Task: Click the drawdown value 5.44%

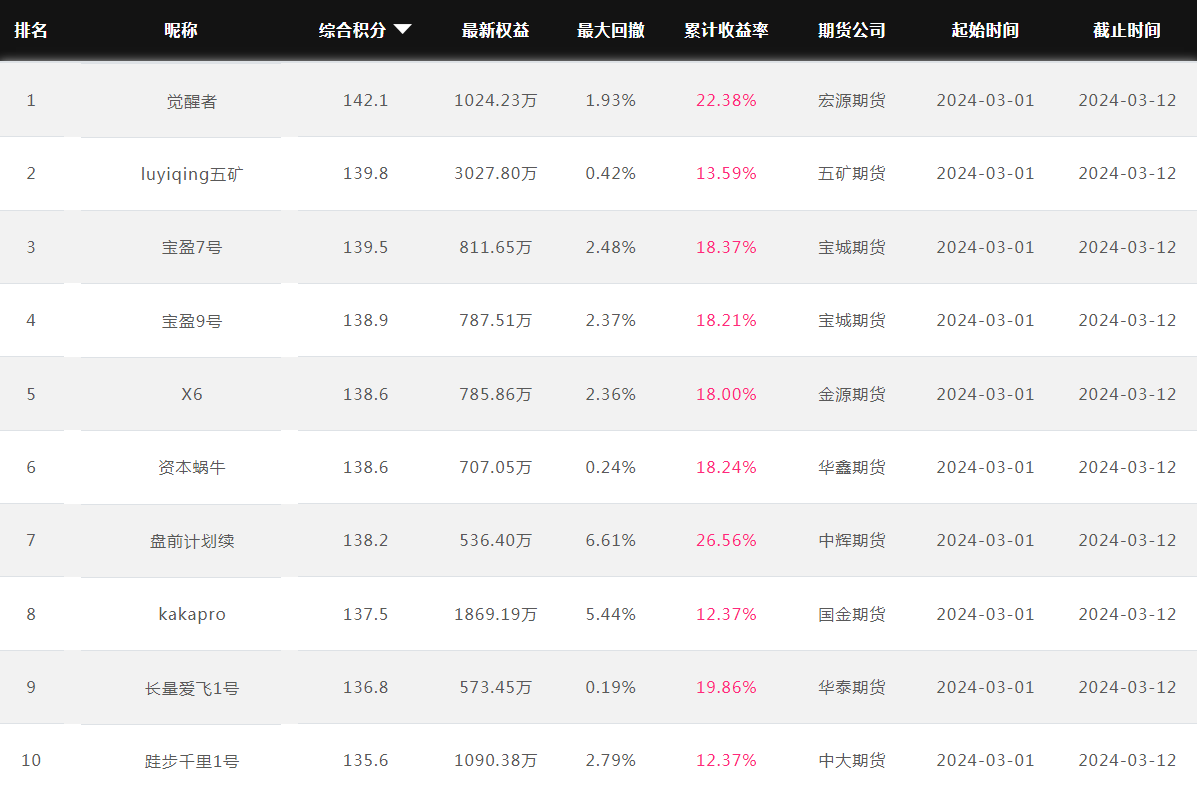Action: (x=611, y=614)
